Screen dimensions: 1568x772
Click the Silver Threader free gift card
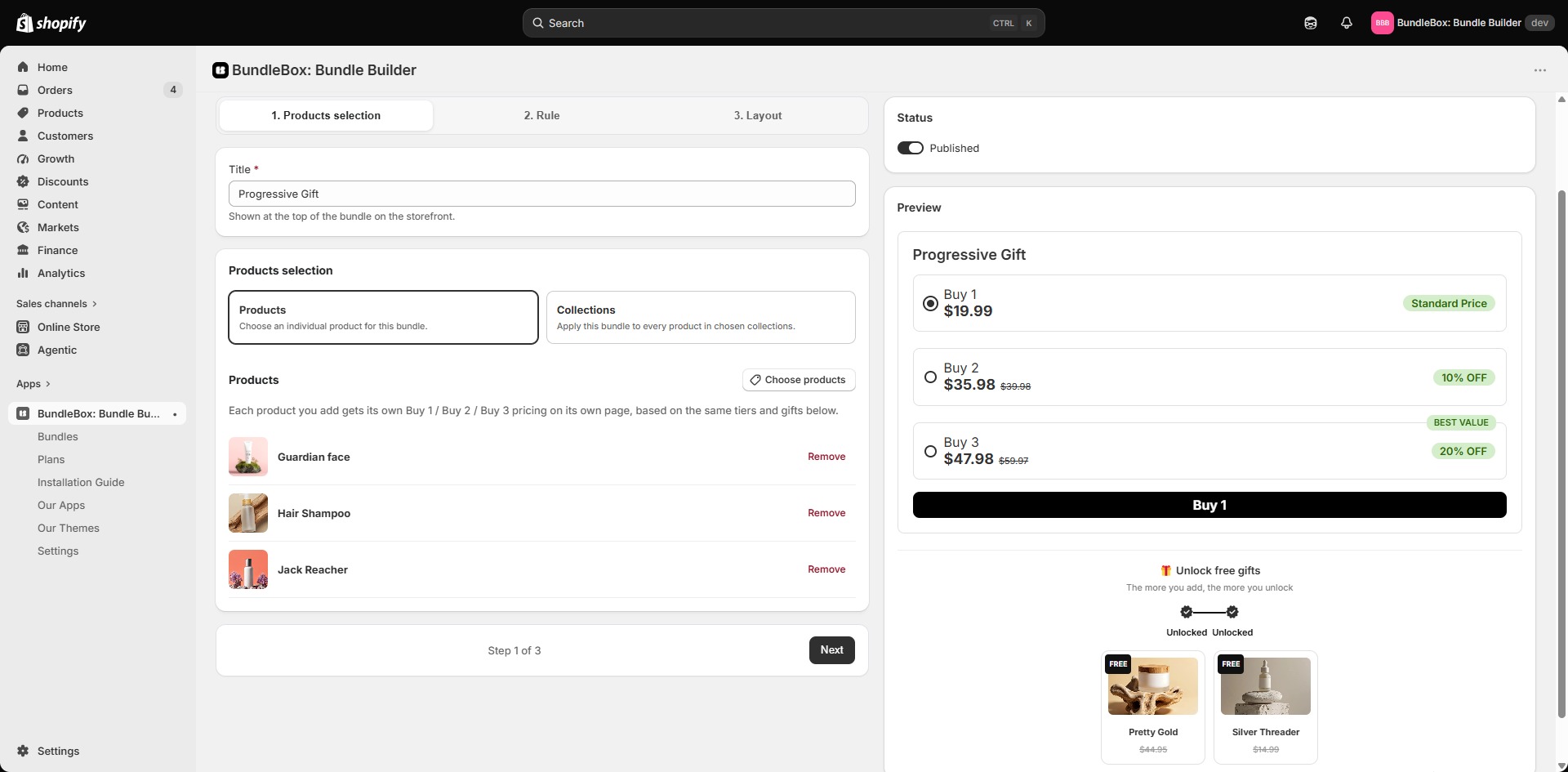tap(1266, 707)
